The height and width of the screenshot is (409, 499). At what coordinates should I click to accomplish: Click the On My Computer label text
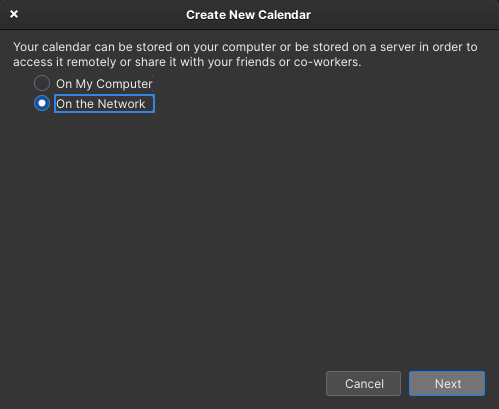(104, 84)
